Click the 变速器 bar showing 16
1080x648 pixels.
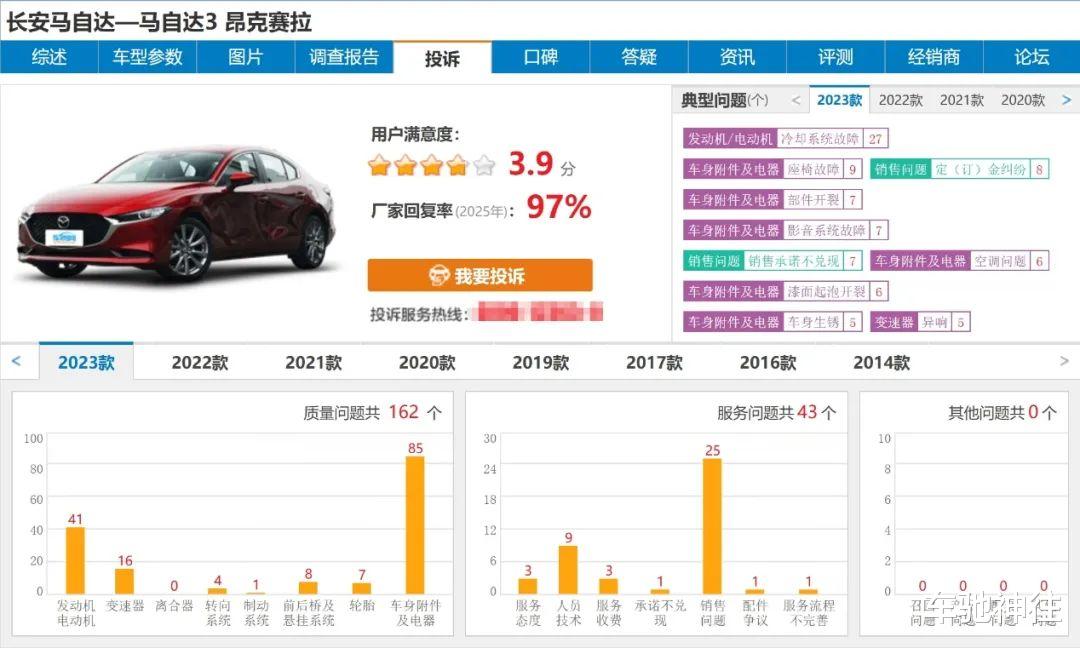click(x=125, y=581)
